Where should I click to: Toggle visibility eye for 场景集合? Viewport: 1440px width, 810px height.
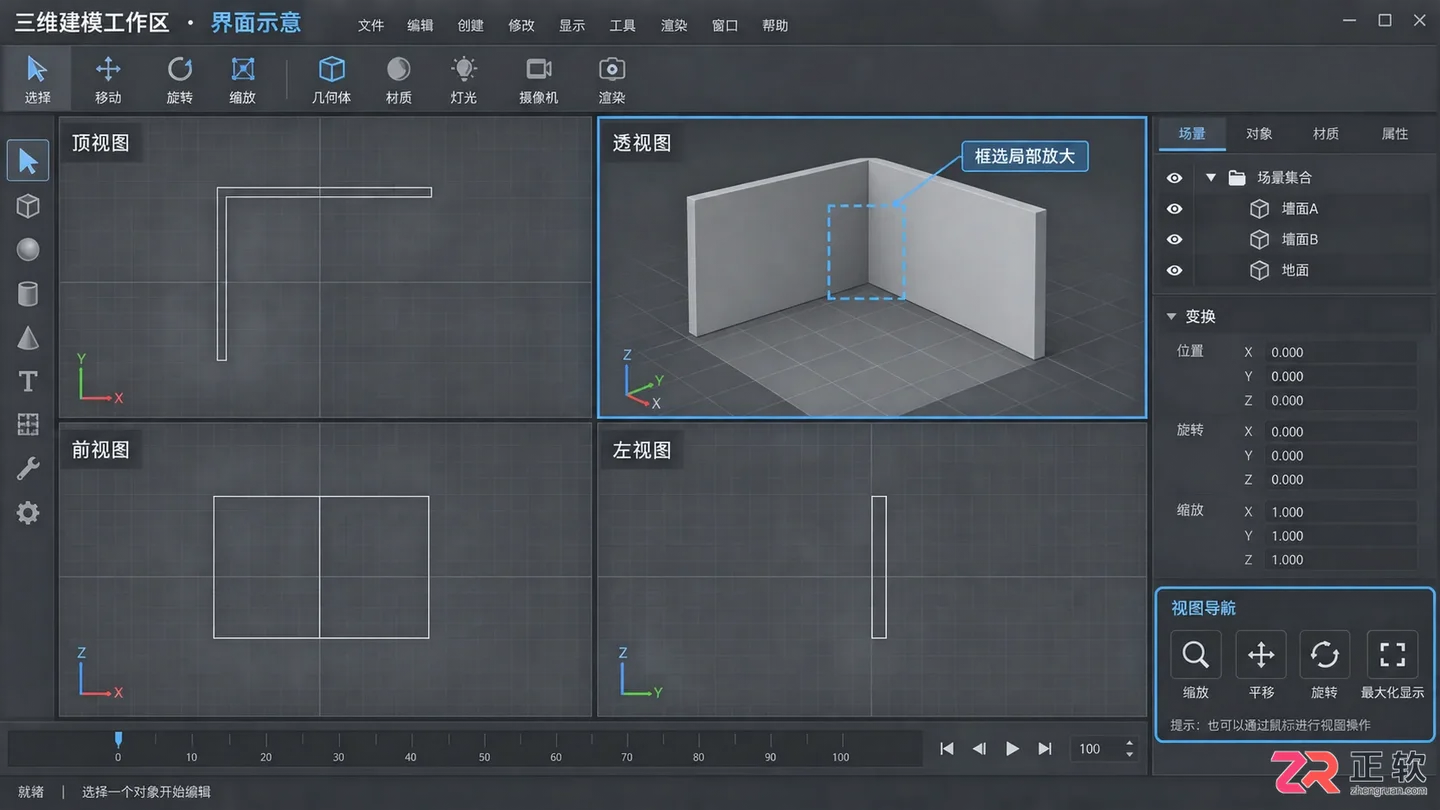(1175, 178)
